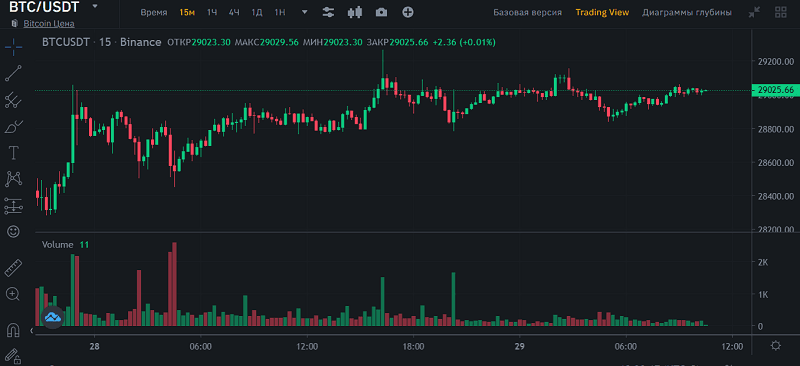
Task: Click the 28800.00 price axis label
Action: click(x=776, y=129)
